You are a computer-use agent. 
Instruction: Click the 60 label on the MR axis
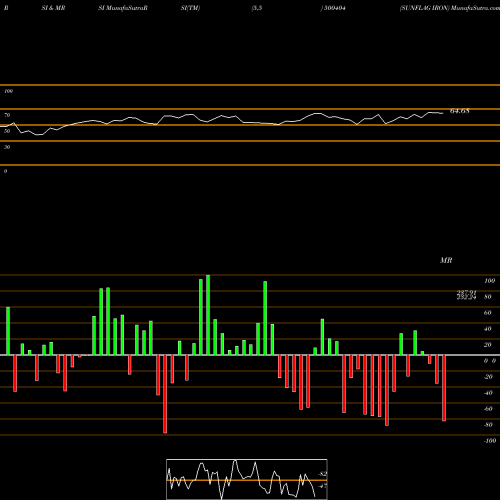pos(488,313)
